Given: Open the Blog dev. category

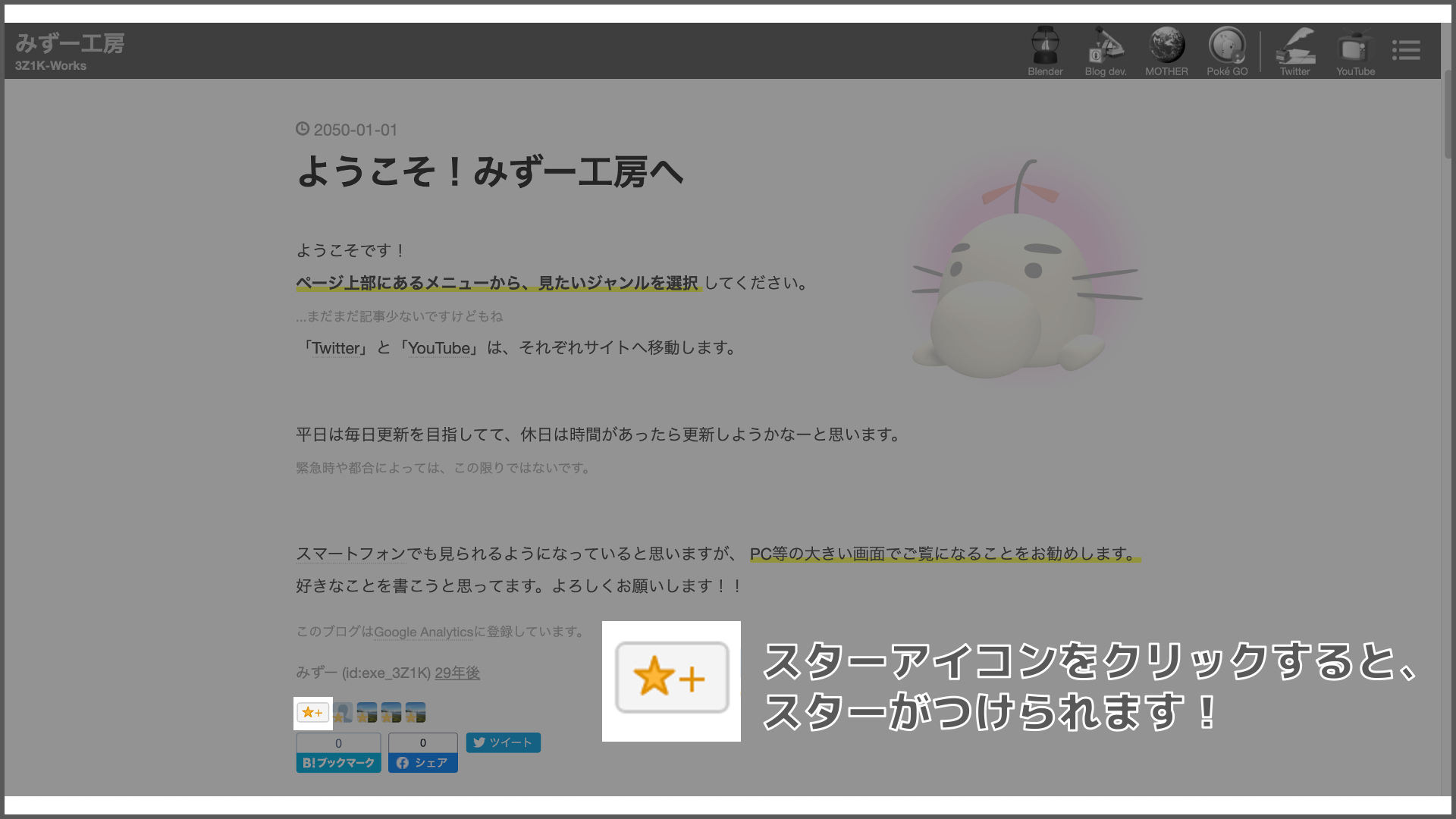Looking at the screenshot, I should click(x=1106, y=51).
